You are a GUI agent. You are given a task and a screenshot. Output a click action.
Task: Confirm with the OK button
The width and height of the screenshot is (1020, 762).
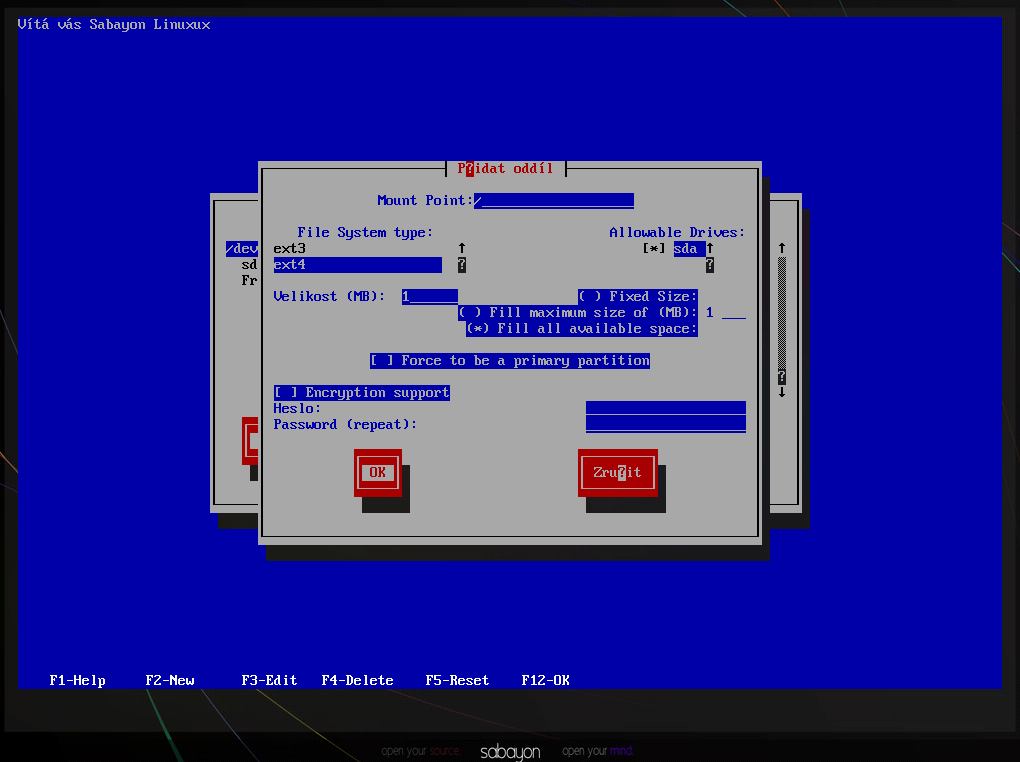378,472
